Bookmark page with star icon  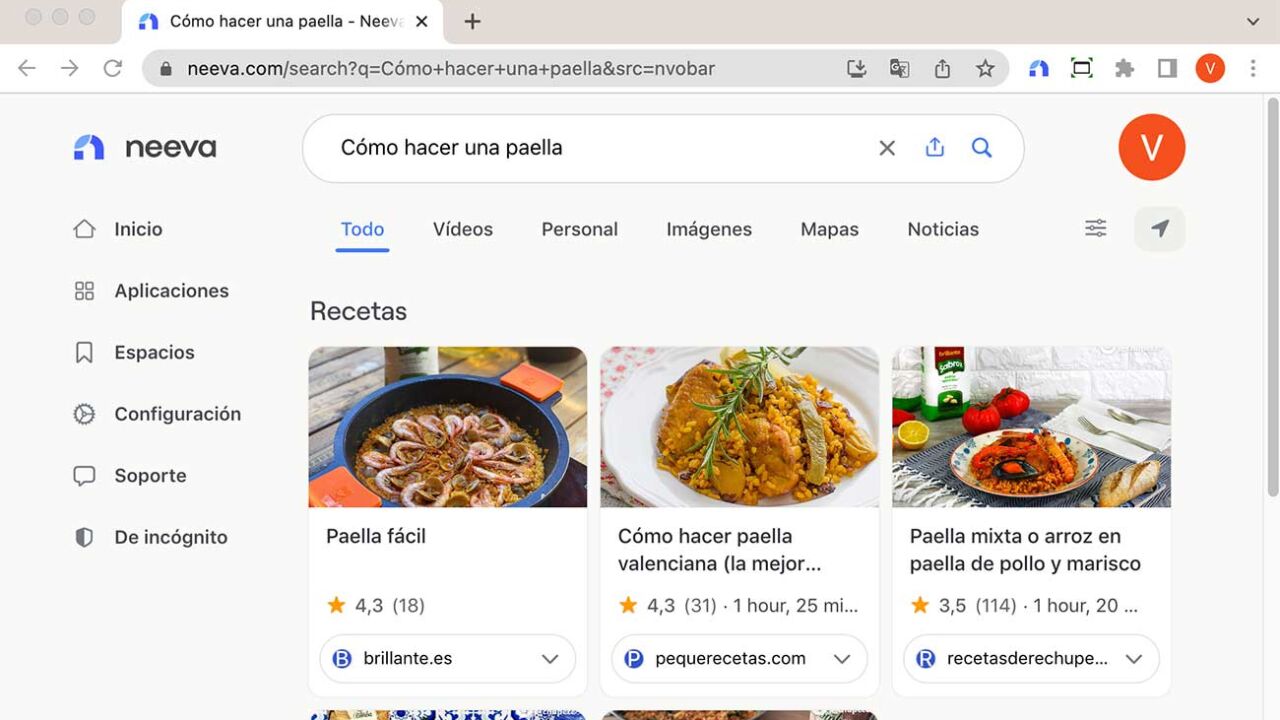[985, 69]
